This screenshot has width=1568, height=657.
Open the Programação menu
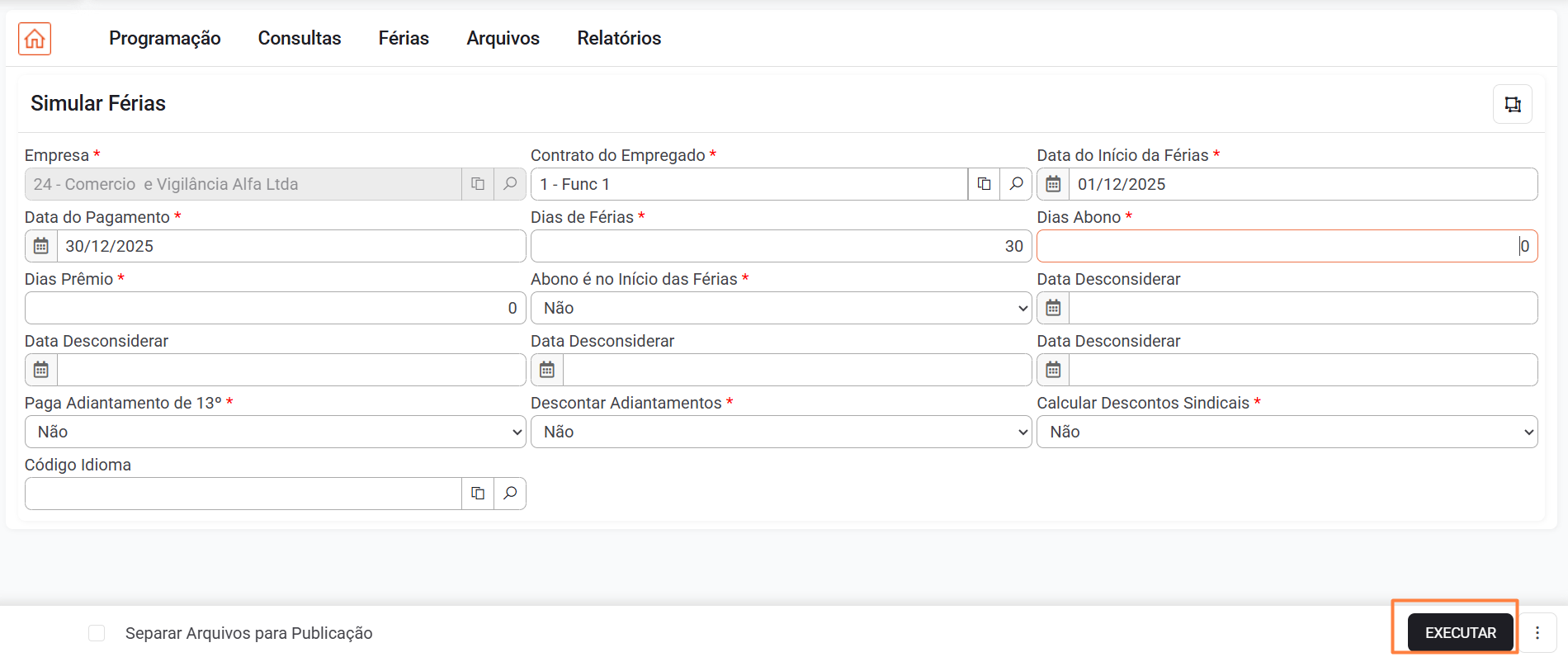pyautogui.click(x=164, y=38)
